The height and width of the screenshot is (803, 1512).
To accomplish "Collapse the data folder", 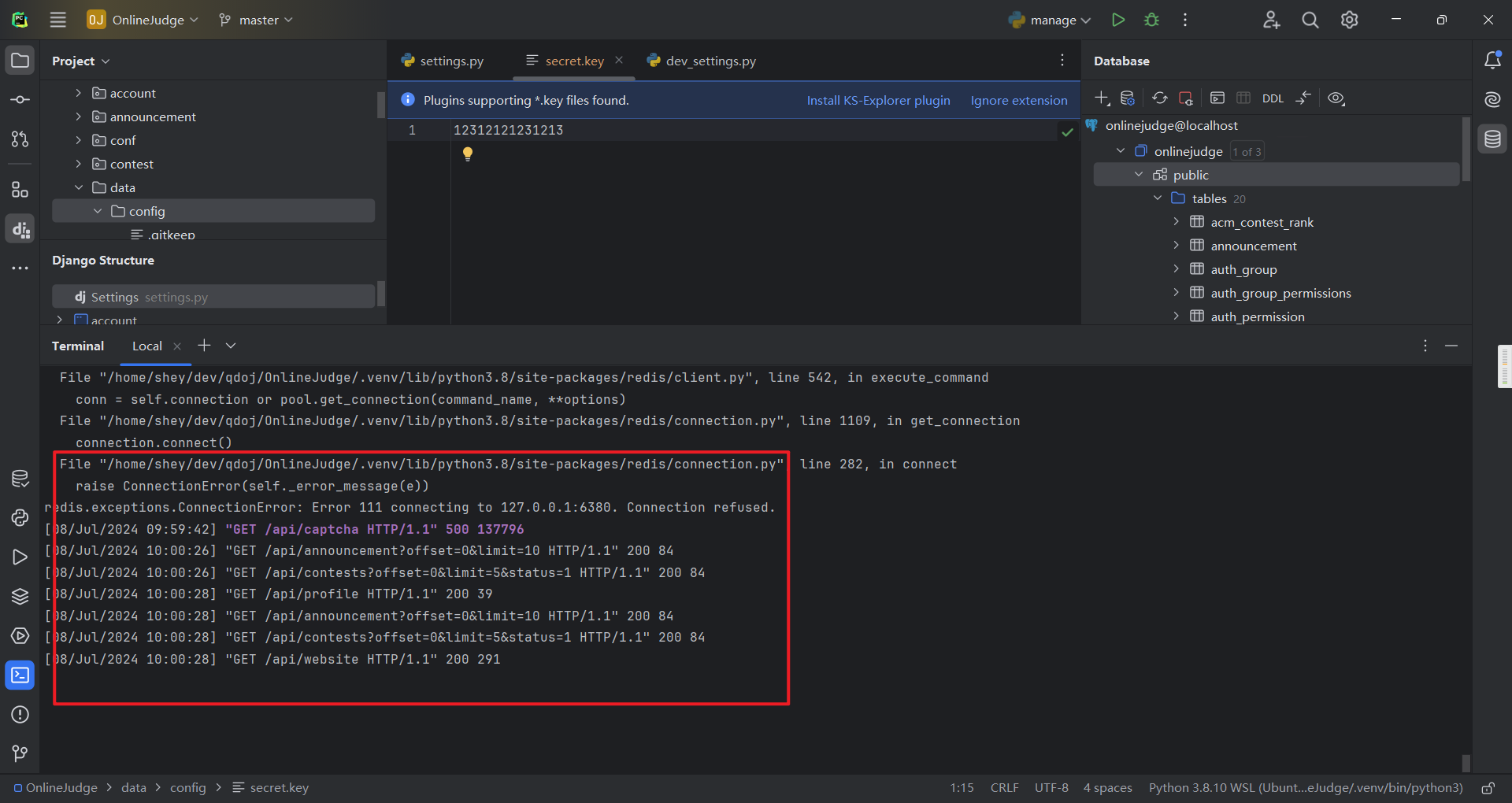I will [78, 187].
